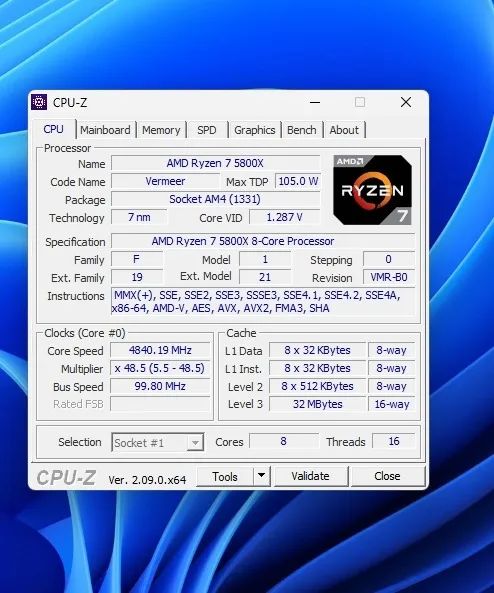Click the Threads value 16
Viewport: 494px width, 593px height.
[393, 441]
